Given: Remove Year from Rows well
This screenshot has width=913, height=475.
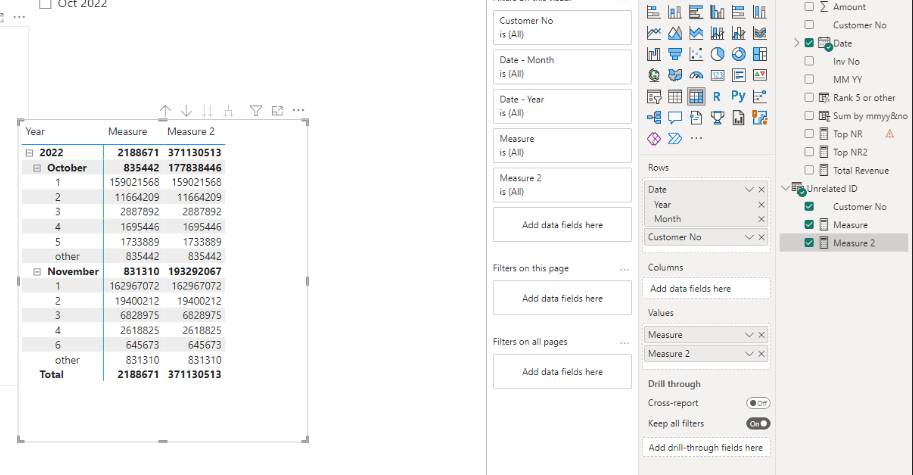Looking at the screenshot, I should pos(761,205).
